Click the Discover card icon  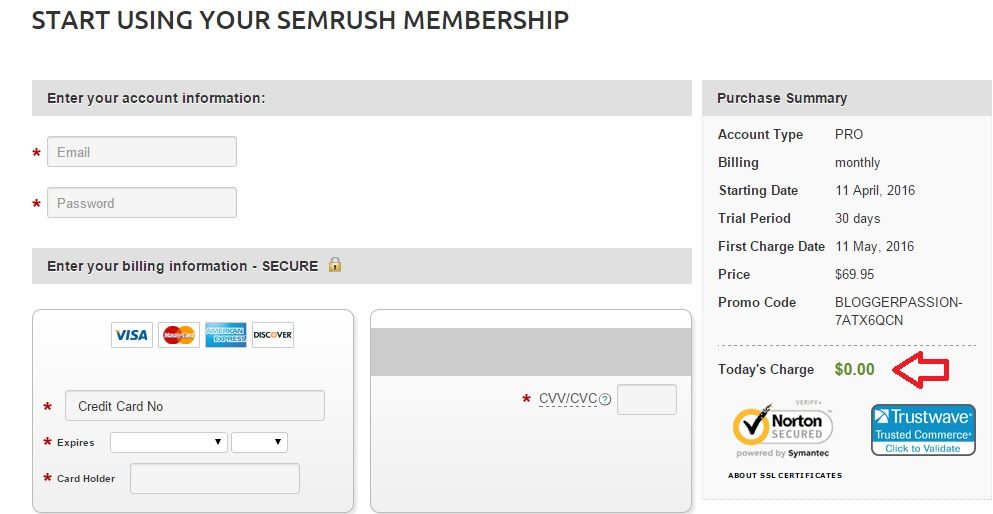click(273, 335)
